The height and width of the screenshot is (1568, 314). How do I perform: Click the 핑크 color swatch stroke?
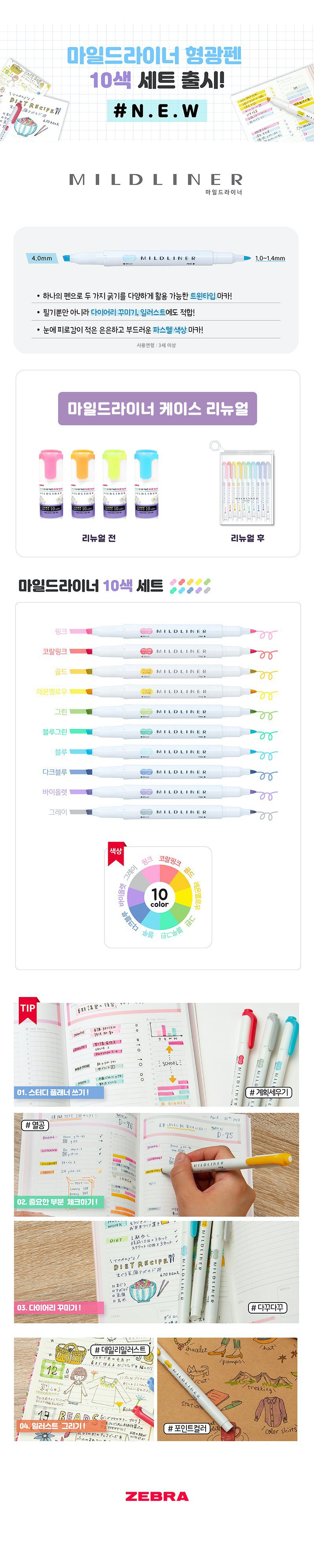pyautogui.click(x=80, y=631)
